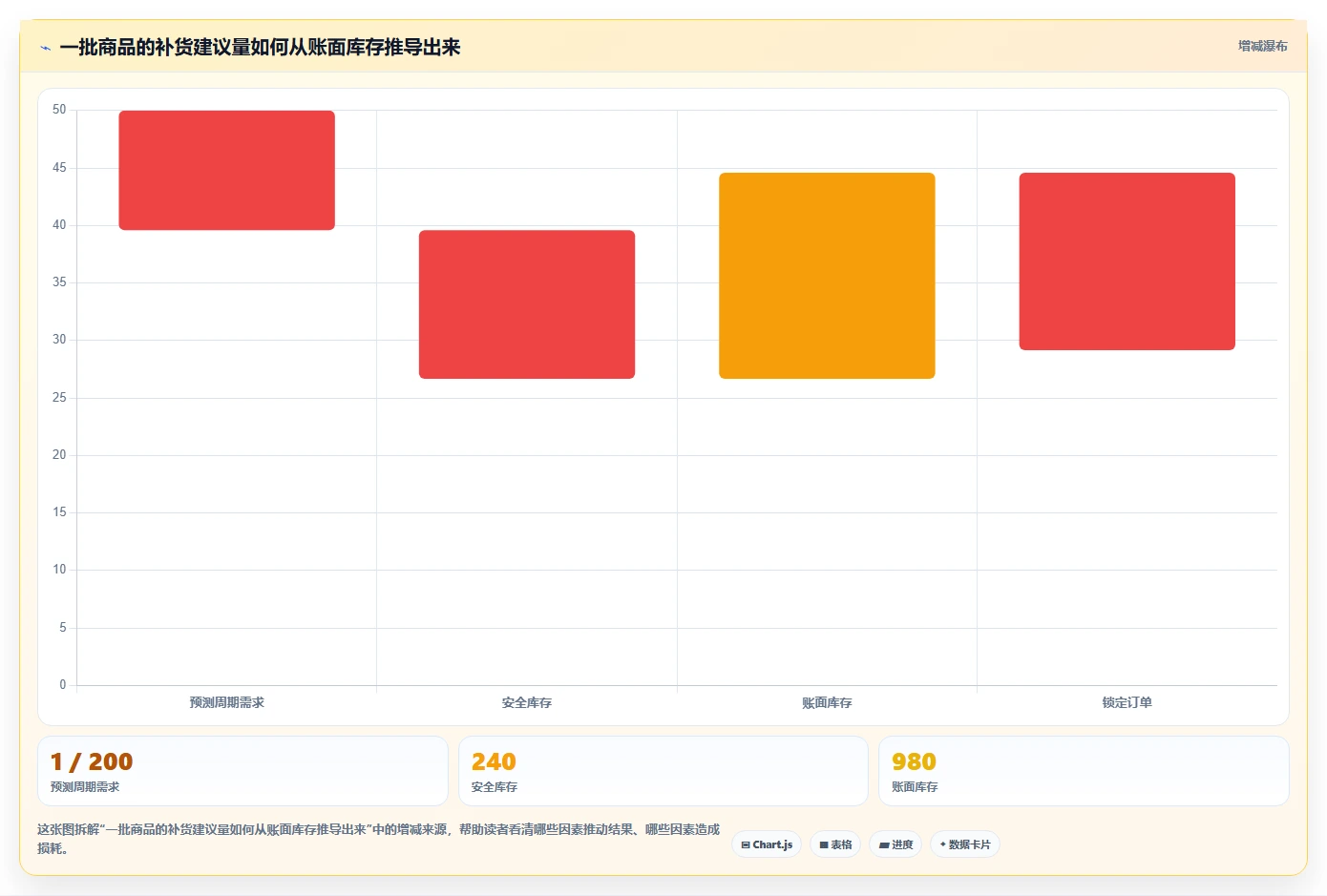The width and height of the screenshot is (1327, 896).
Task: Click the 进度 tag chip
Action: [x=895, y=844]
